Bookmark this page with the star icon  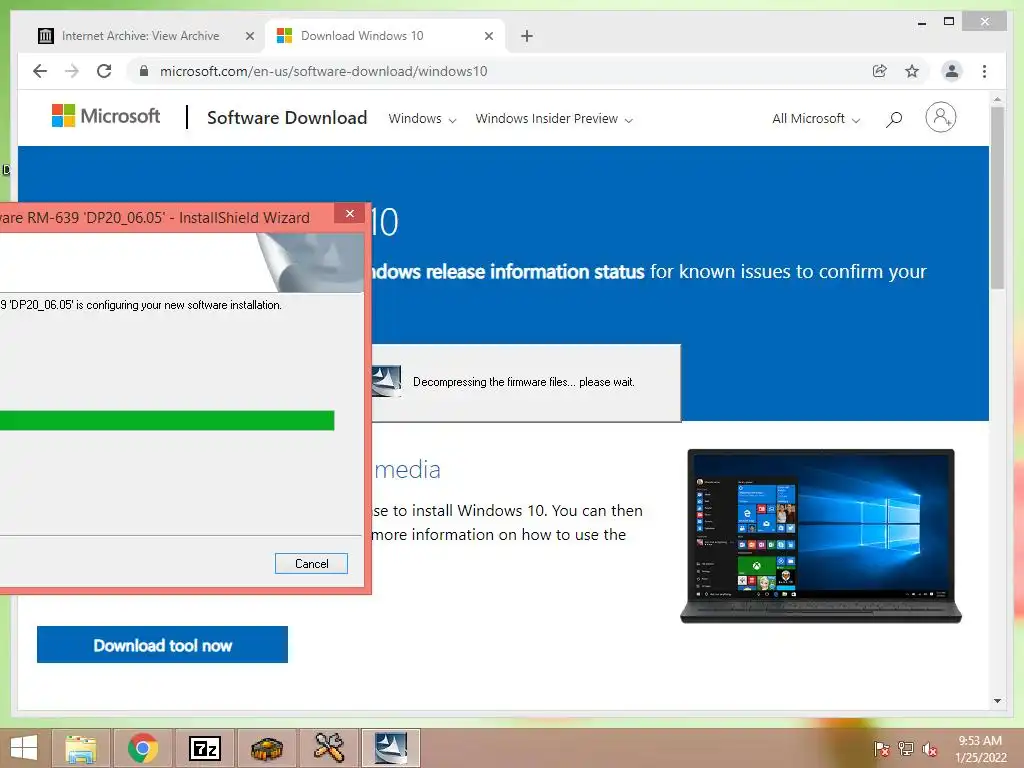(x=912, y=71)
